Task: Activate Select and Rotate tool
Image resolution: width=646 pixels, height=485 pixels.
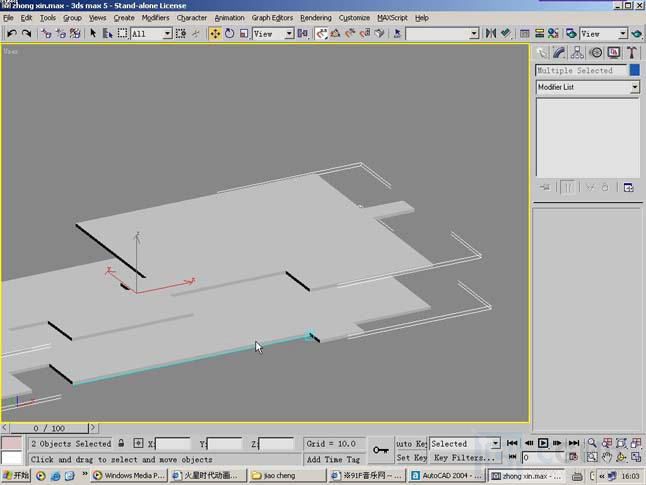Action: (229, 33)
